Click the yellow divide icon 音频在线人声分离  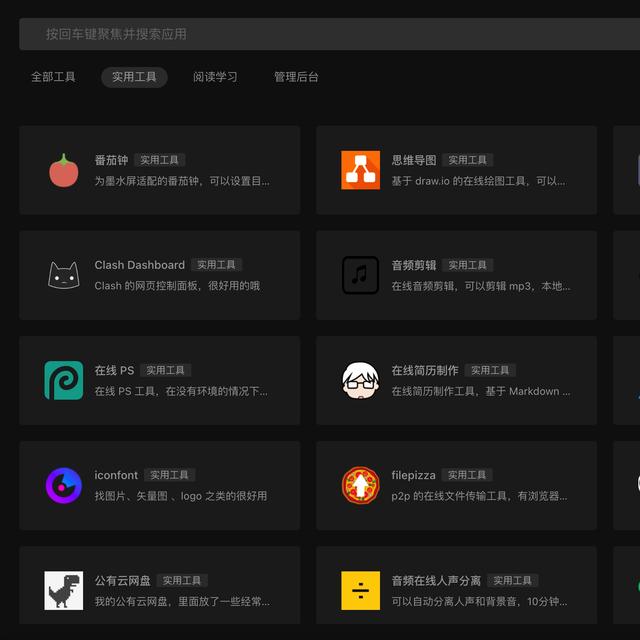pyautogui.click(x=360, y=591)
